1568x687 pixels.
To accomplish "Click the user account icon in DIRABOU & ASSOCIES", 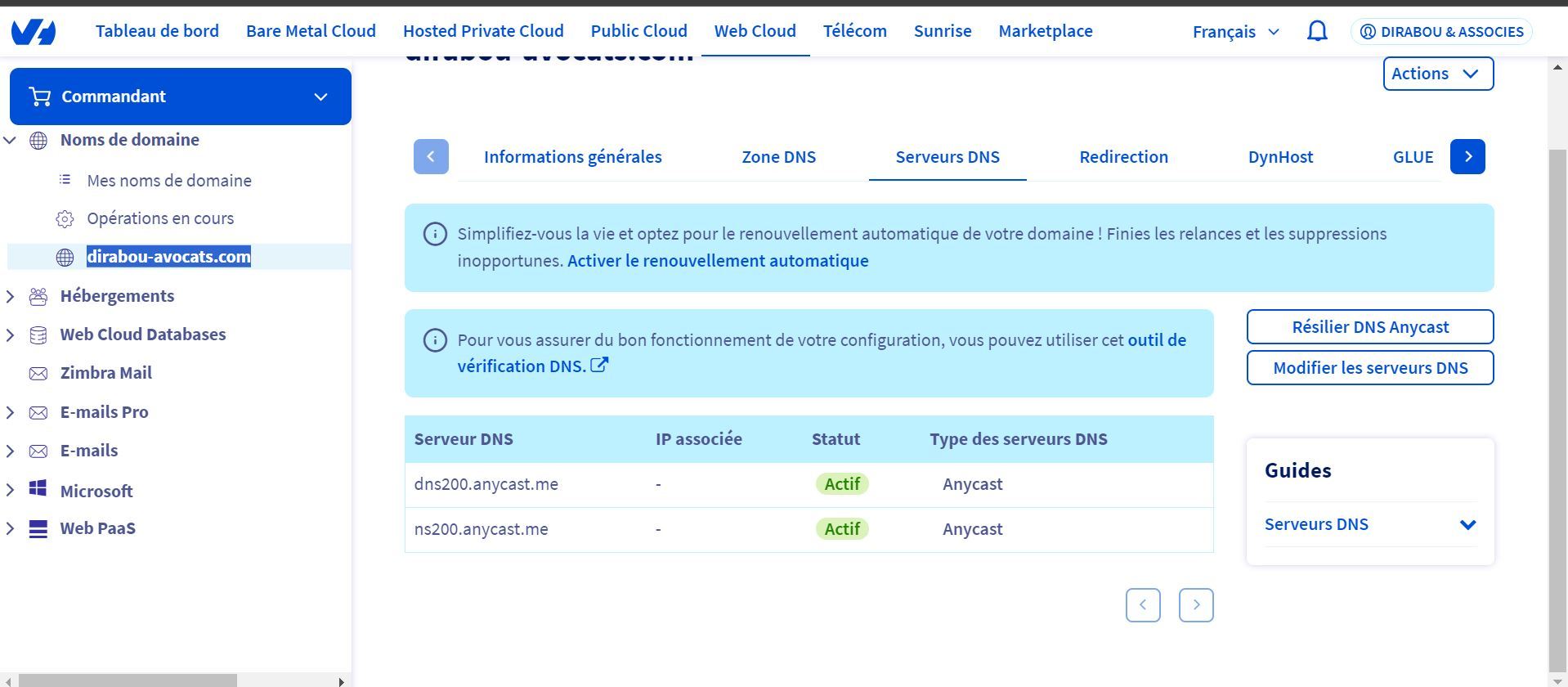I will [x=1368, y=32].
